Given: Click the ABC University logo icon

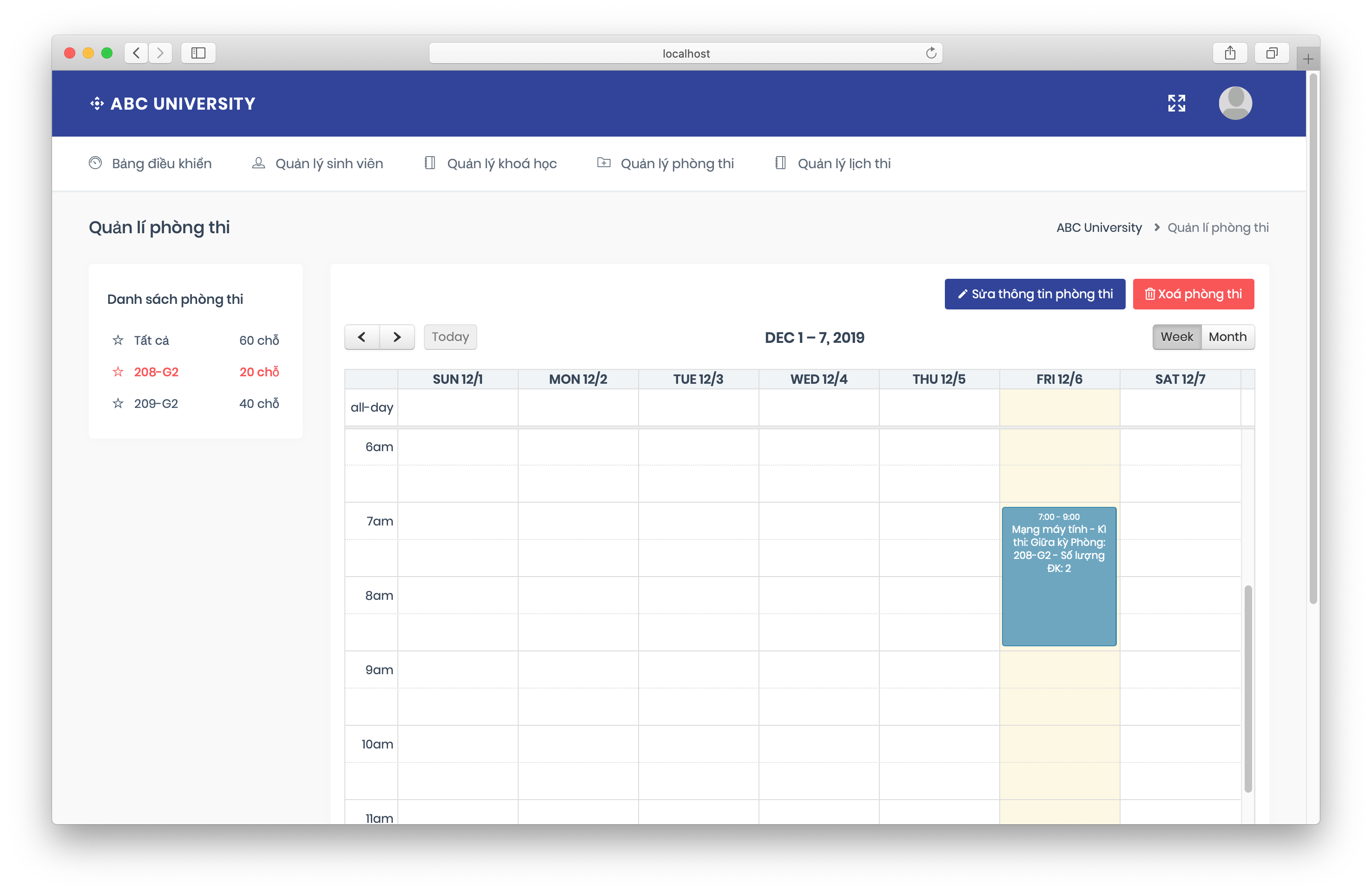Looking at the screenshot, I should click(x=97, y=103).
